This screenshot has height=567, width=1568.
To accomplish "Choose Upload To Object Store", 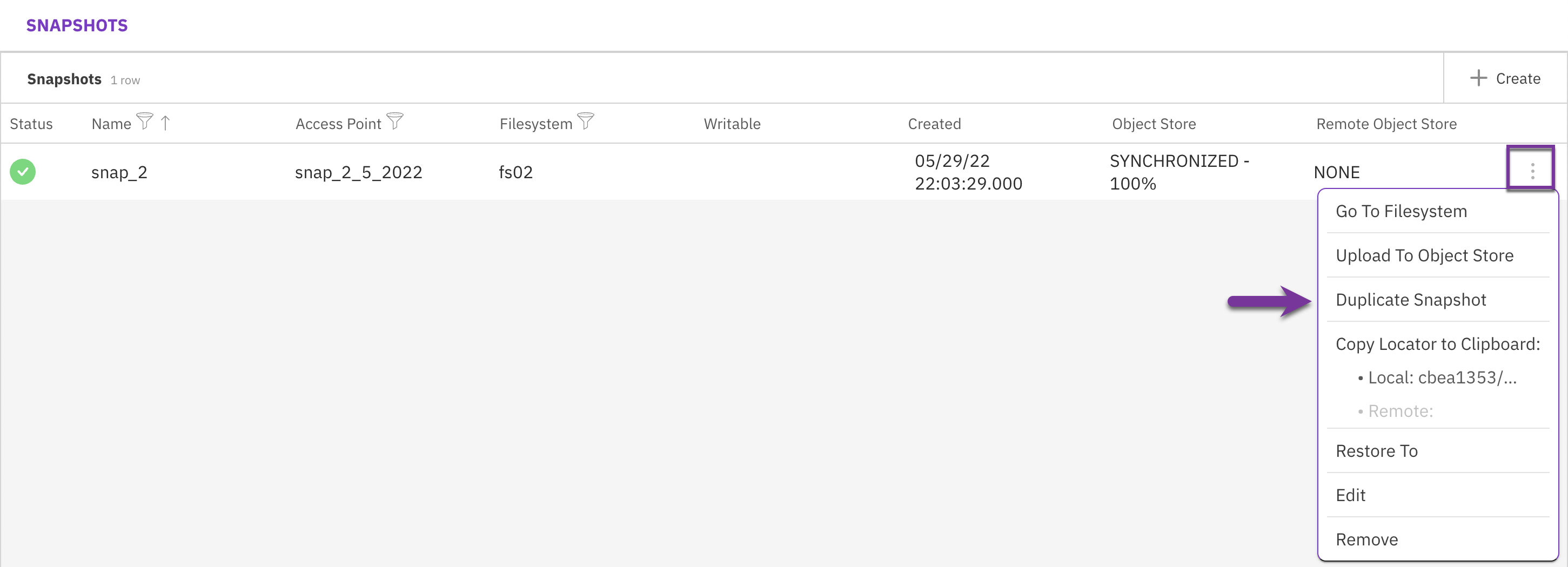I will 1425,255.
